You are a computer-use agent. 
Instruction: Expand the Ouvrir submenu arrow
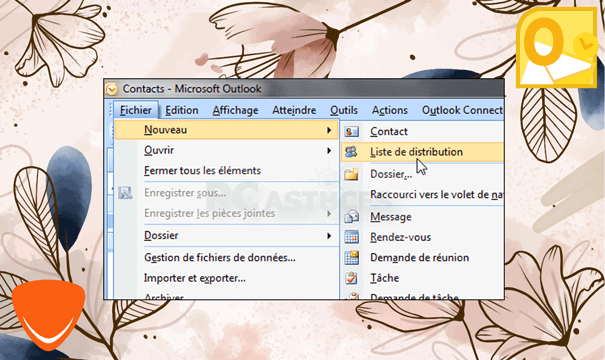[x=329, y=150]
